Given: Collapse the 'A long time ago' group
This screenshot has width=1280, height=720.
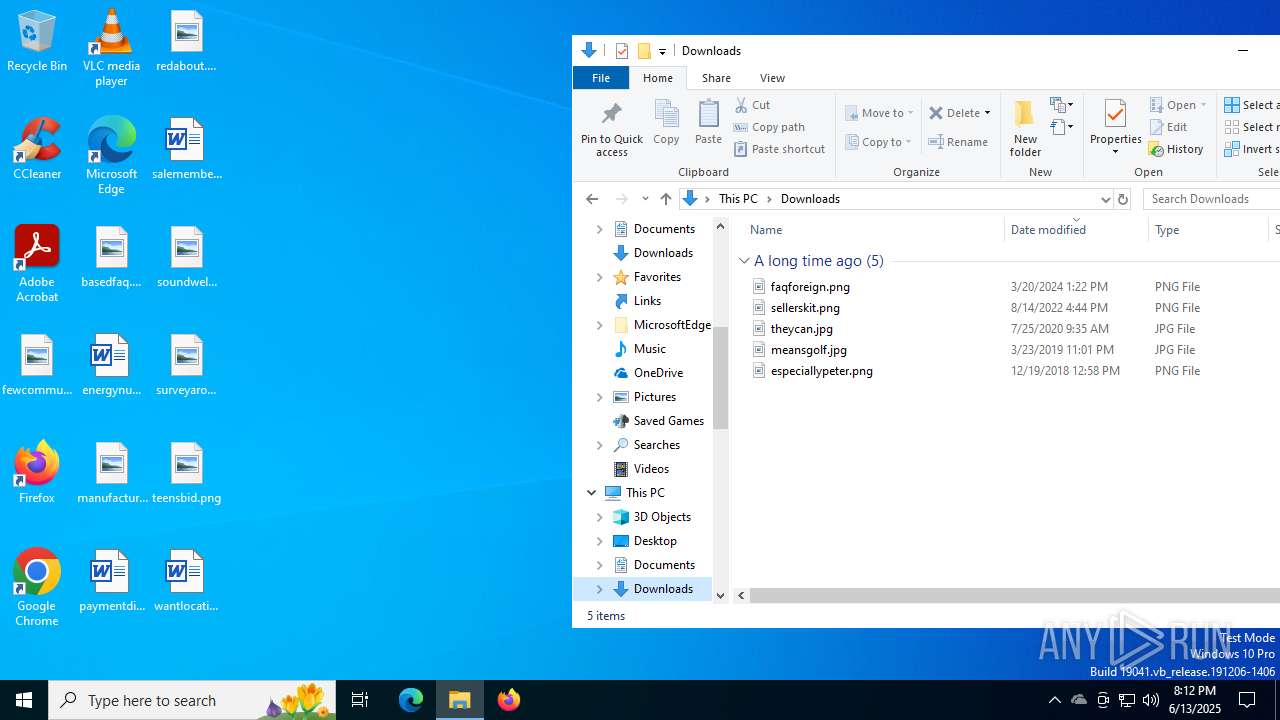Looking at the screenshot, I should [744, 261].
